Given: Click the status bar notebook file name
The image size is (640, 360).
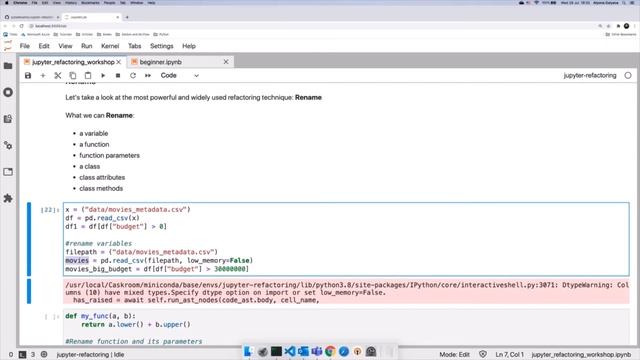Looking at the screenshot, I should tap(581, 355).
